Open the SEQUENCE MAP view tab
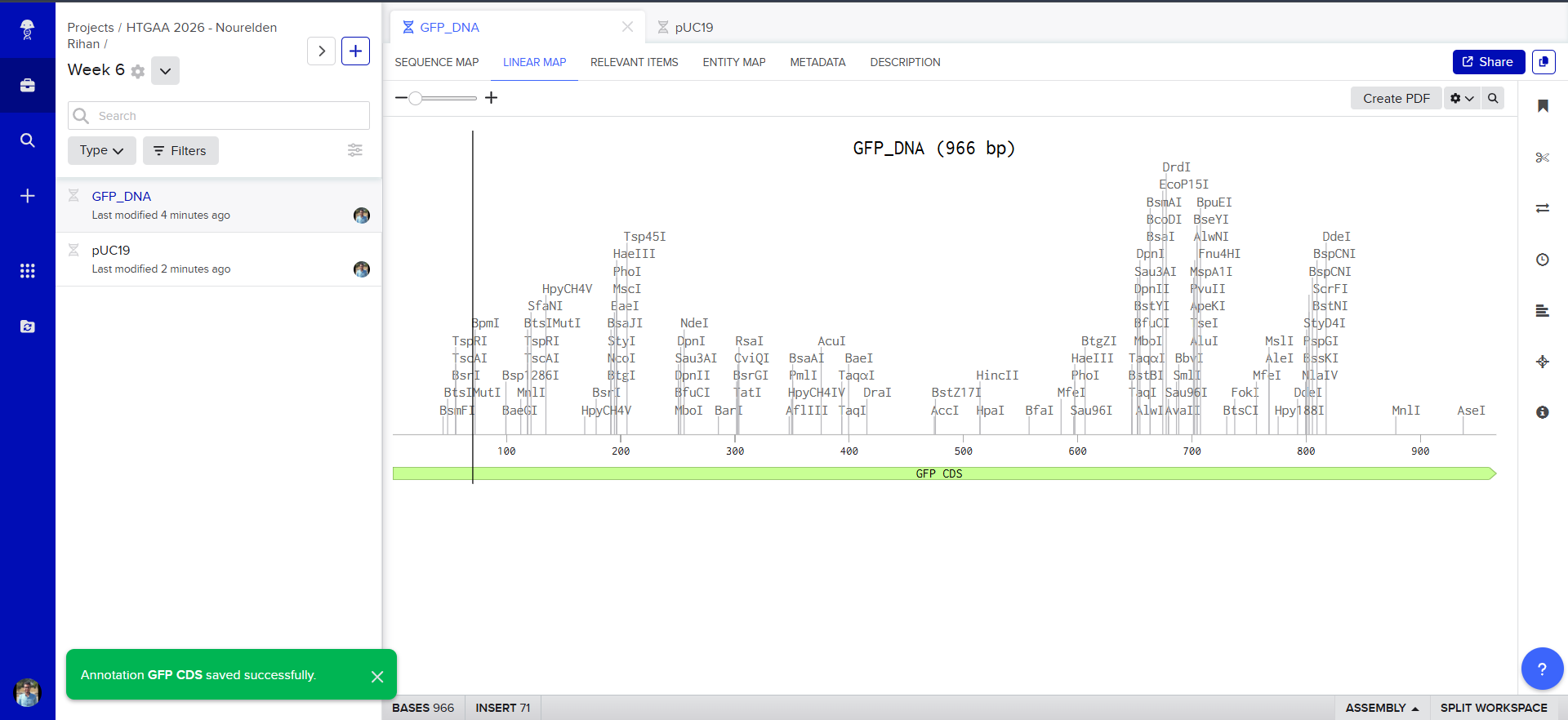This screenshot has height=720, width=1568. 437,62
